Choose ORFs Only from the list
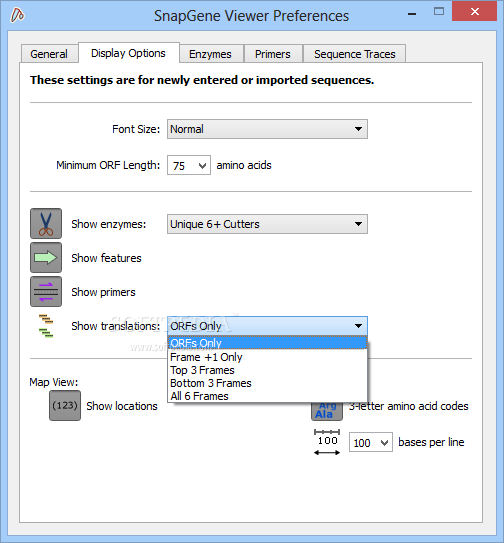Viewport: 504px width, 543px height. point(267,343)
